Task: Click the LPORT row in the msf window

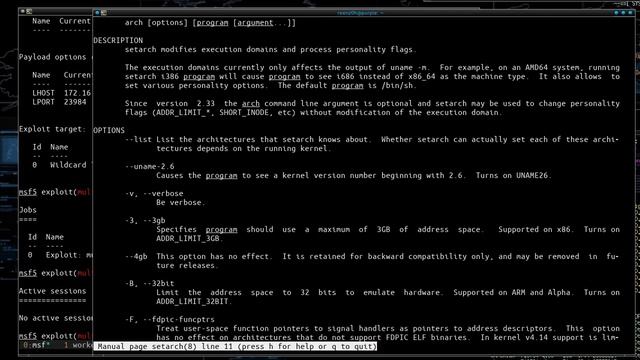Action: click(59, 102)
